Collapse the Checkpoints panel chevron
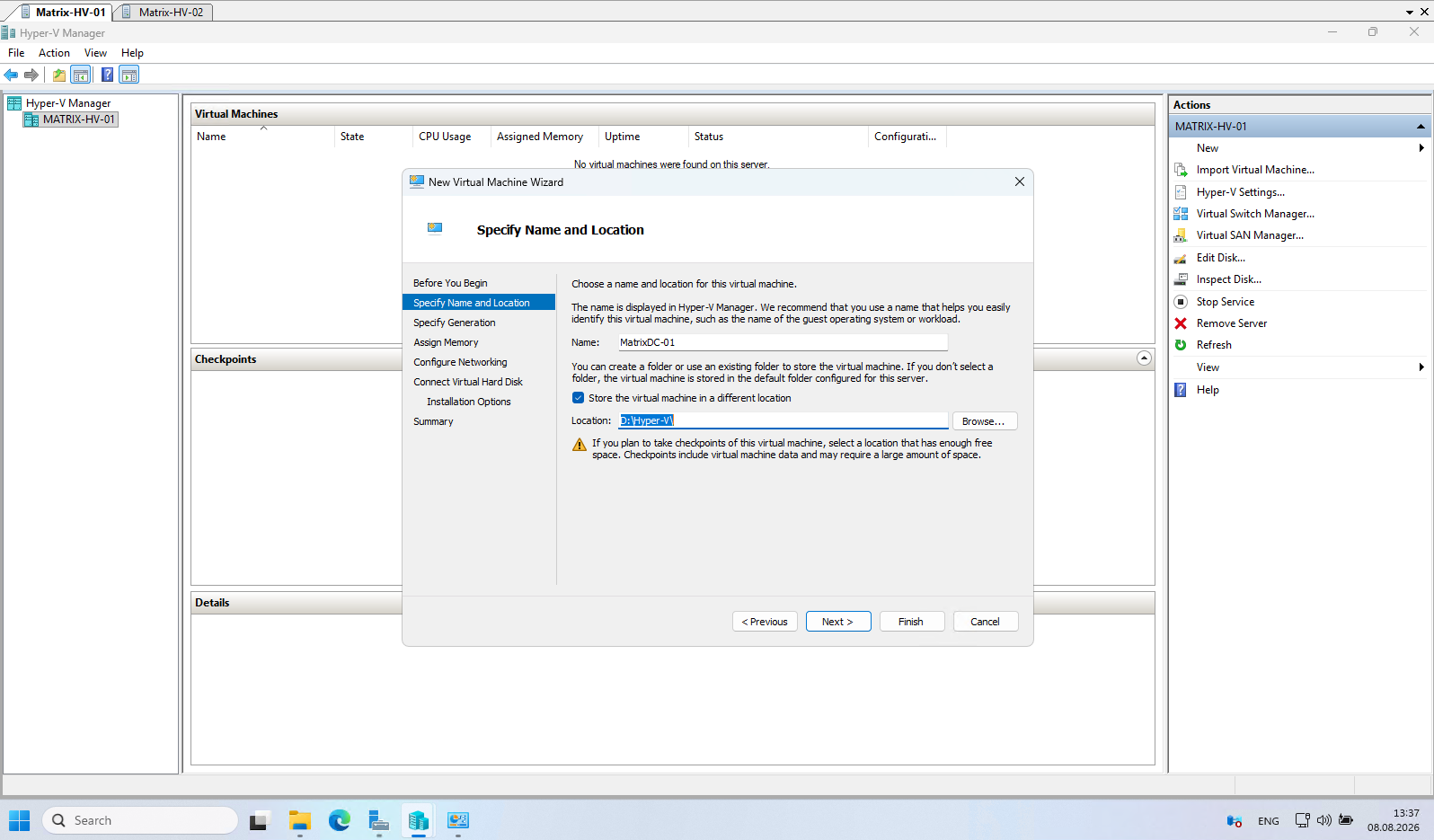 pyautogui.click(x=1144, y=358)
